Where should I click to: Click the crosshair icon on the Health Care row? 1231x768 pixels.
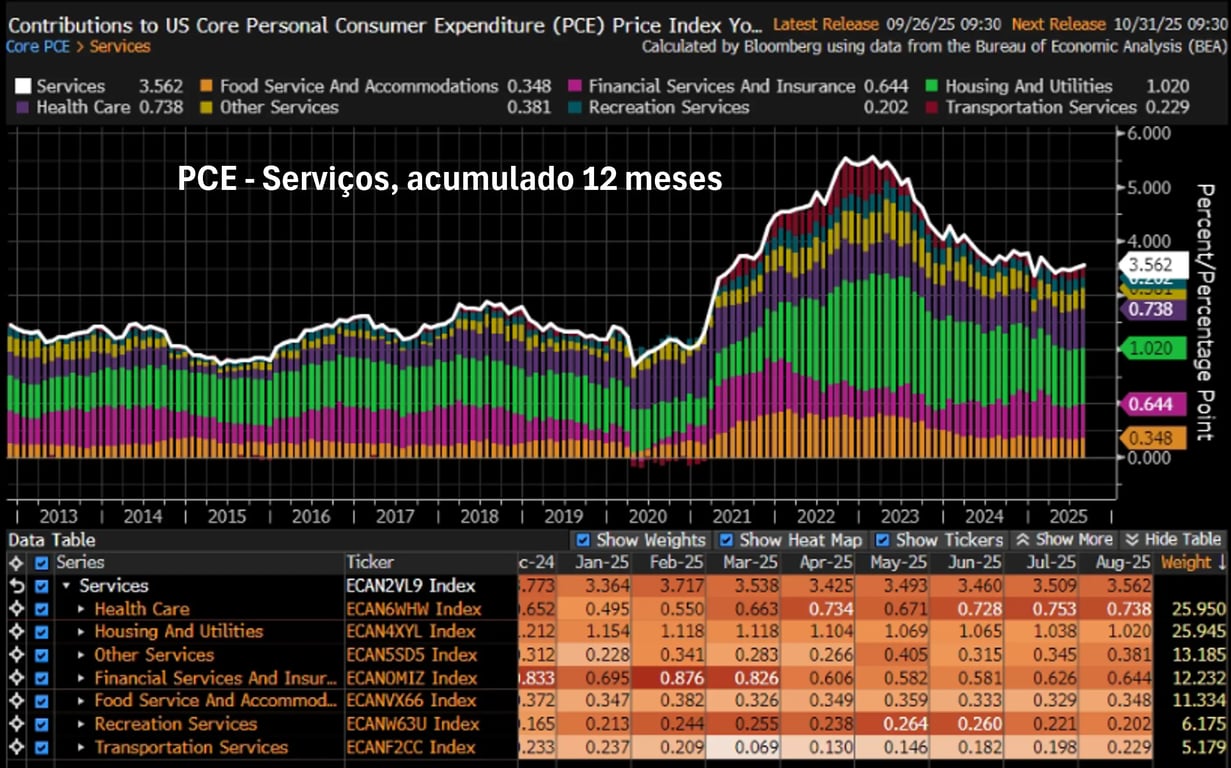[x=16, y=609]
